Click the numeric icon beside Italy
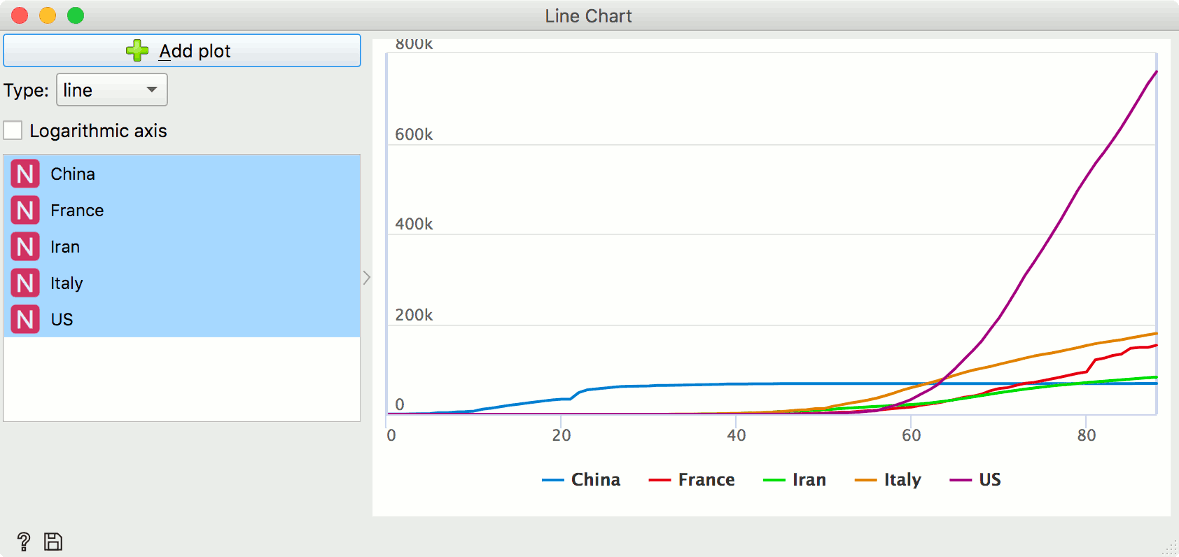Viewport: 1179px width, 557px height. [25, 283]
